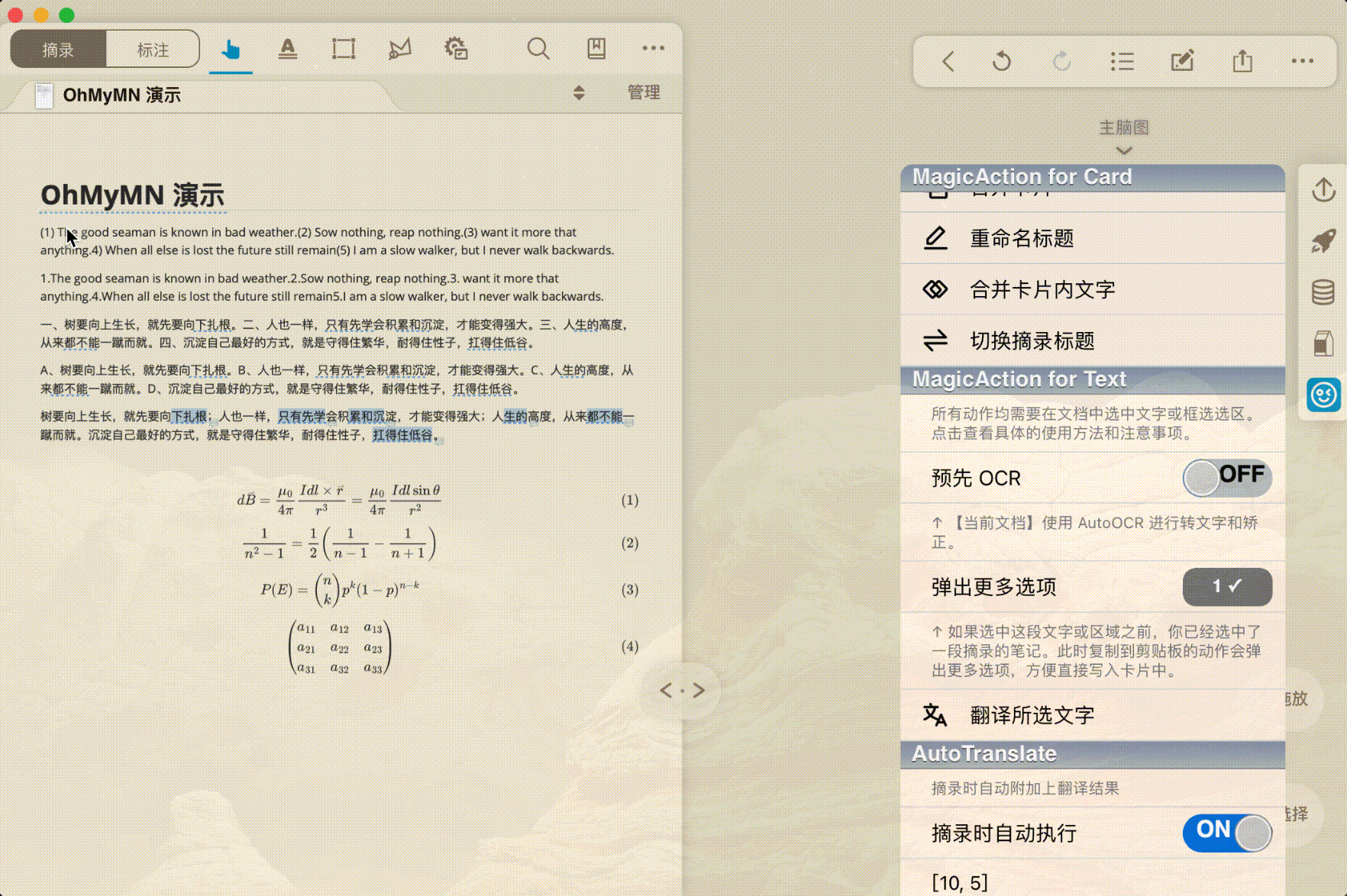The image size is (1347, 896).
Task: Click the upload arrow sidebar icon
Action: (1323, 190)
